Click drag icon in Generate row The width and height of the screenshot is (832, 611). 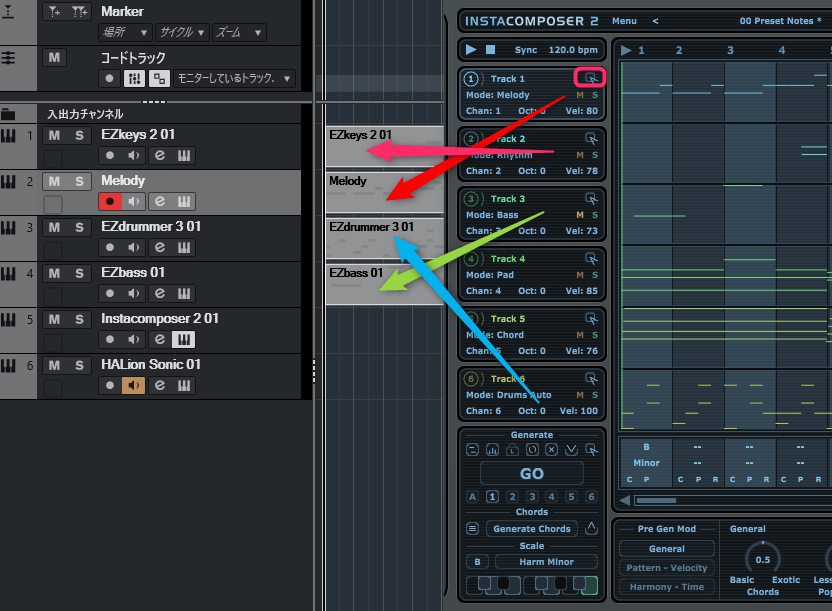coord(591,450)
